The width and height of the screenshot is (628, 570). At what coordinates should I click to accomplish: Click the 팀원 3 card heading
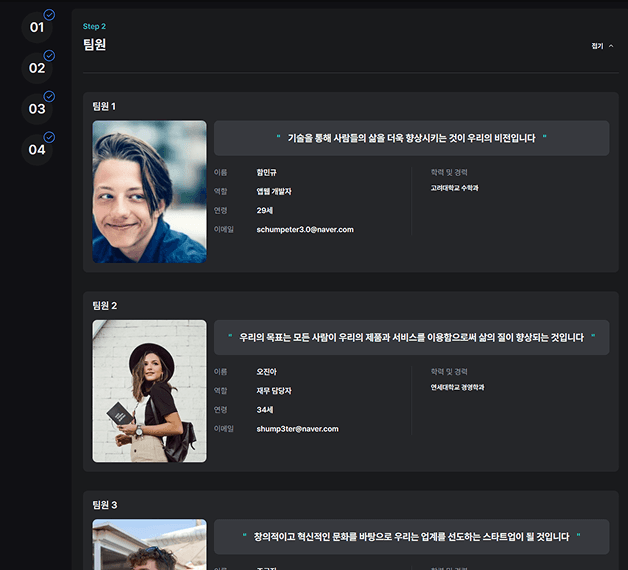(x=105, y=505)
